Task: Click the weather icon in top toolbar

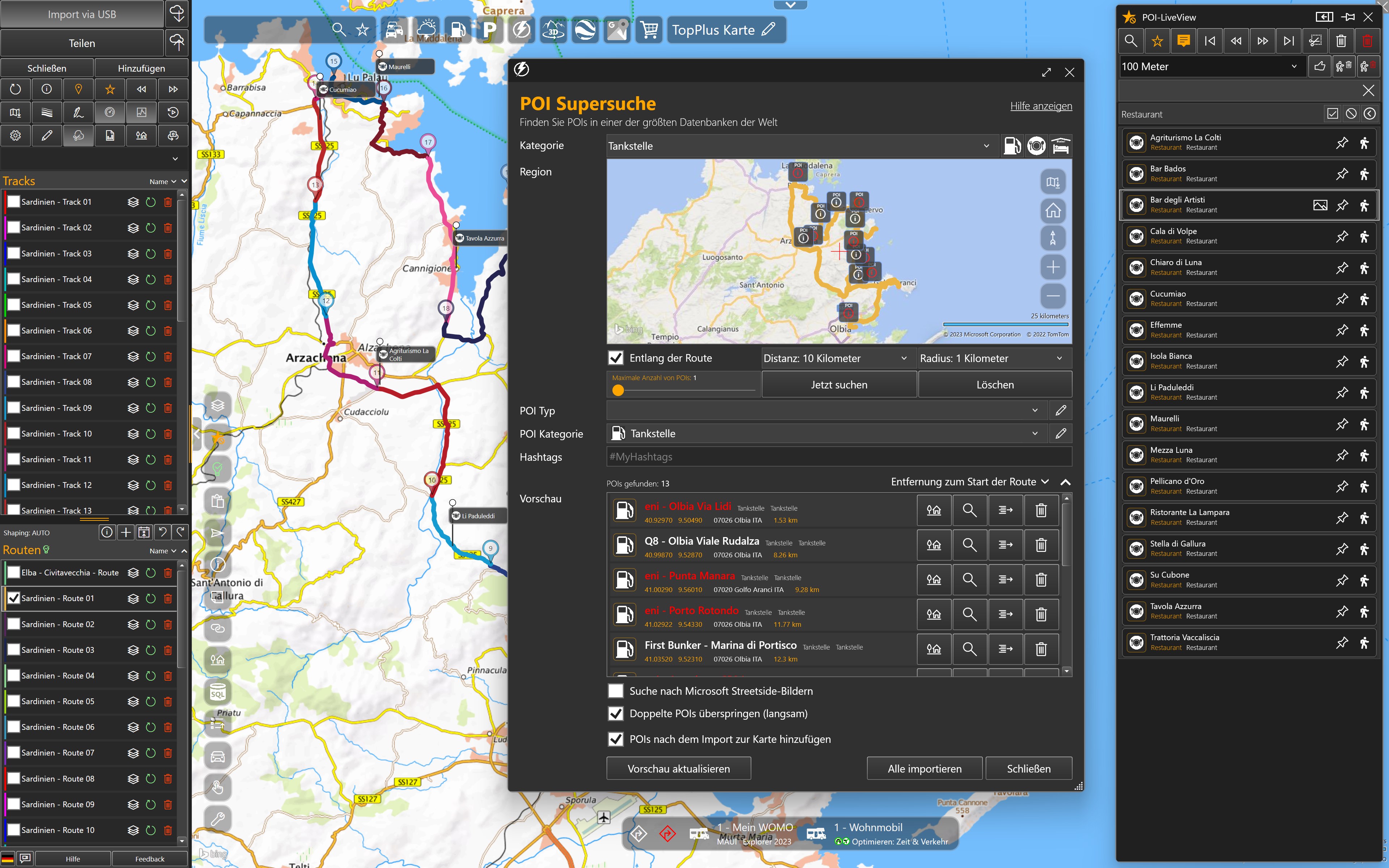Action: 426,30
